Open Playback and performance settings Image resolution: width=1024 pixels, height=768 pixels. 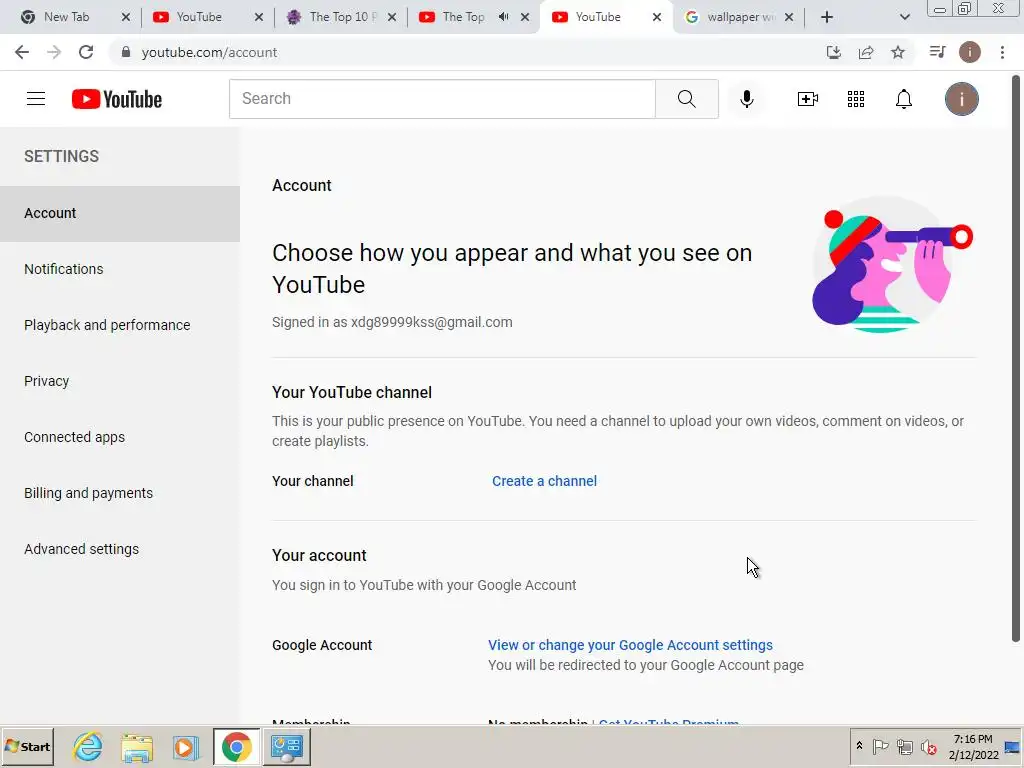[x=120, y=325]
